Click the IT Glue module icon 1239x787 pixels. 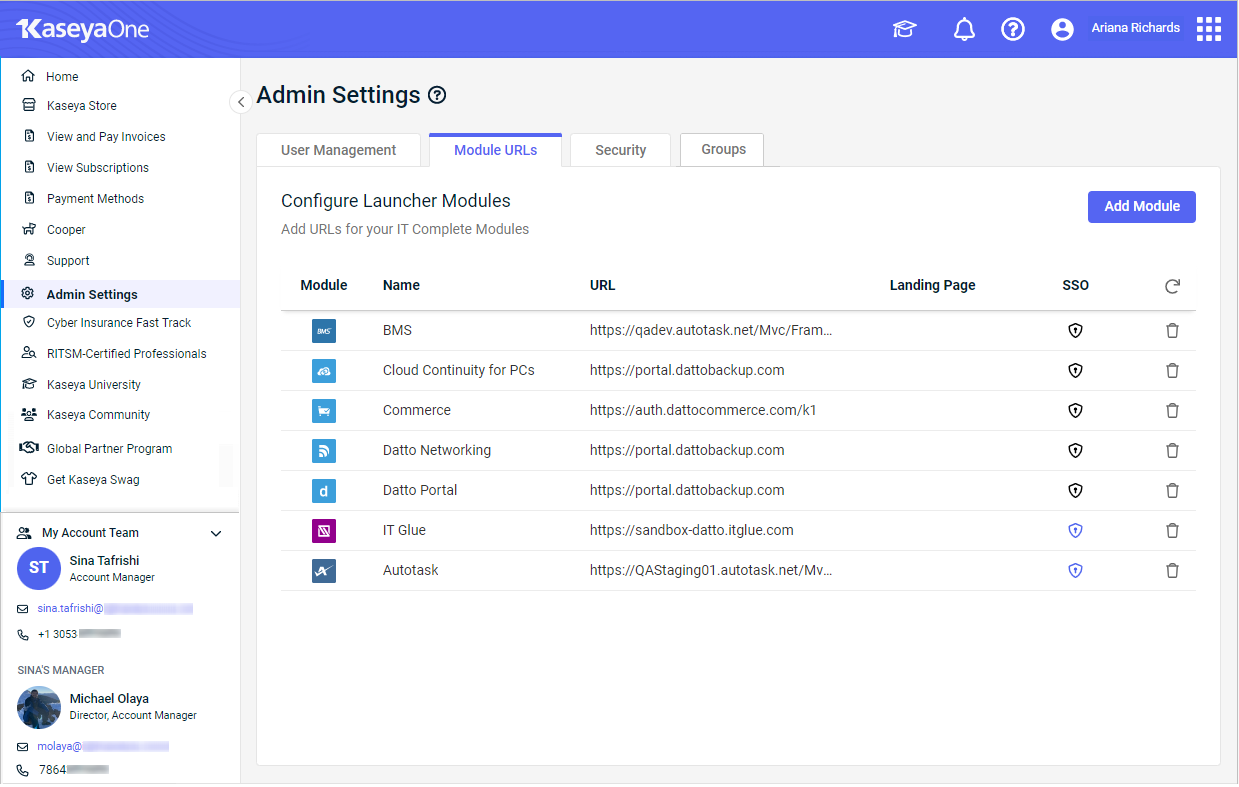tap(323, 530)
